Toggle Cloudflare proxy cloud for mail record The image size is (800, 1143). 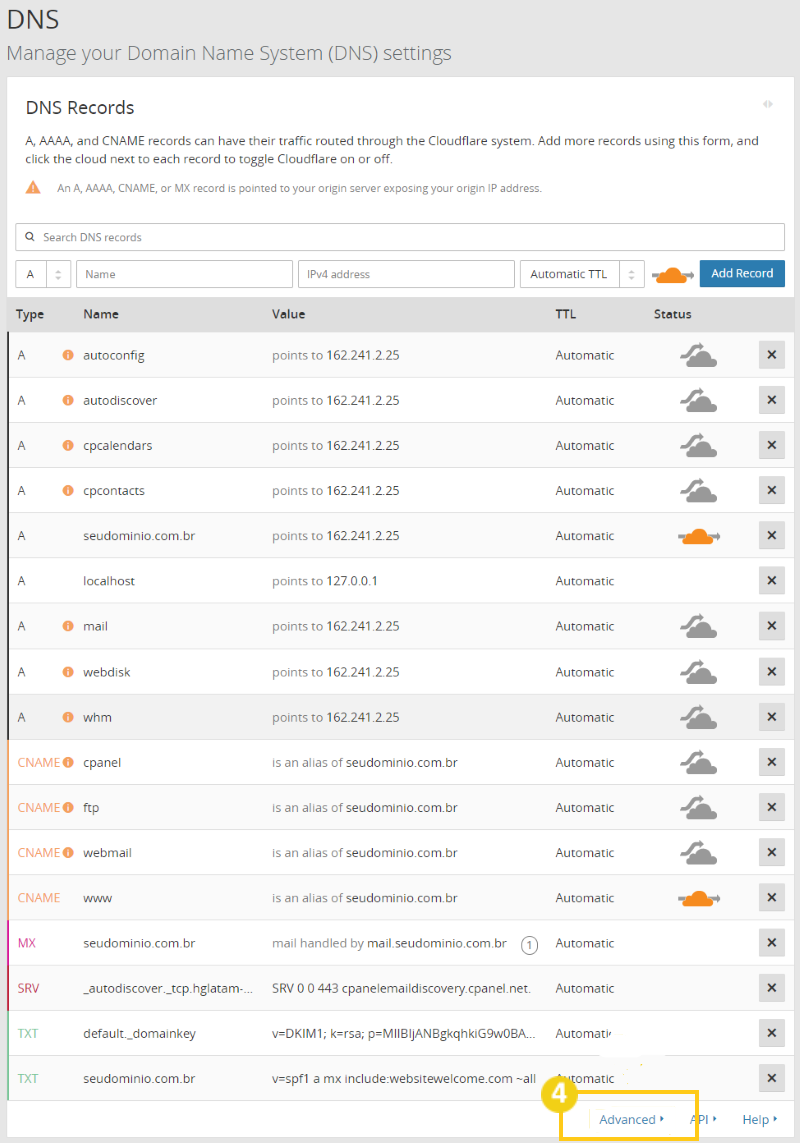point(699,626)
